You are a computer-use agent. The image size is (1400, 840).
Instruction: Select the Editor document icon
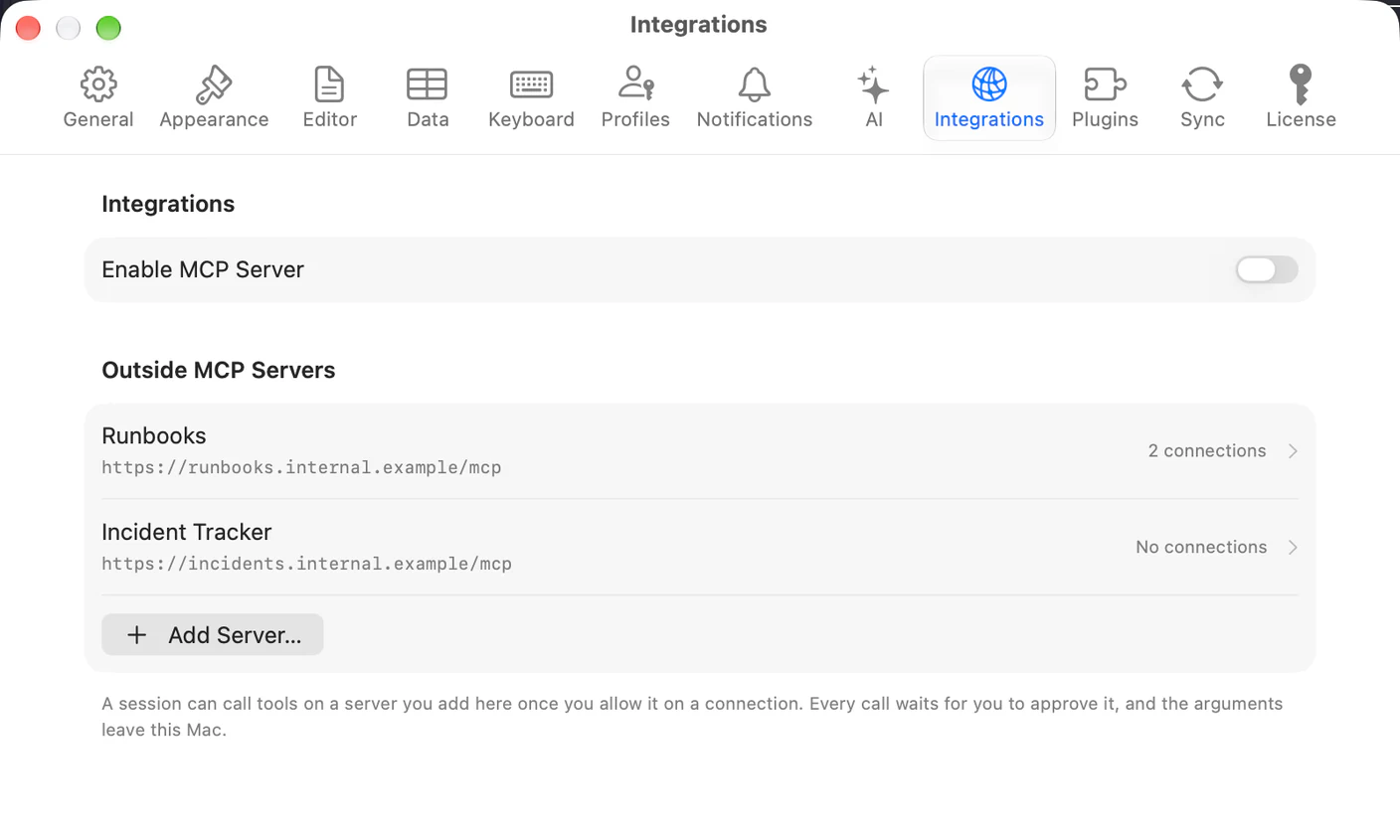click(x=329, y=84)
